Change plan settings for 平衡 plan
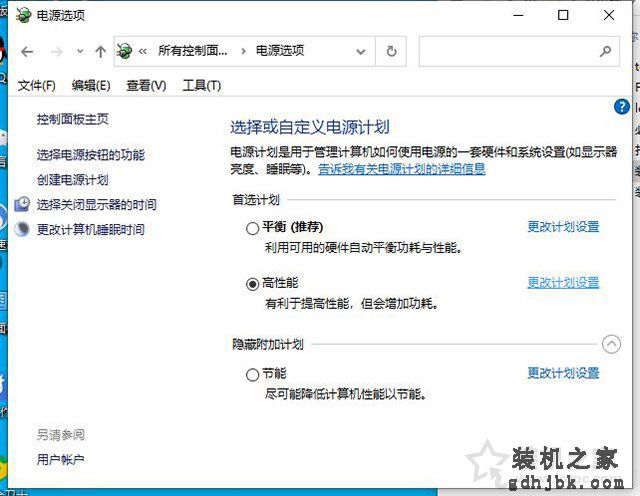This screenshot has width=640, height=496. (563, 227)
